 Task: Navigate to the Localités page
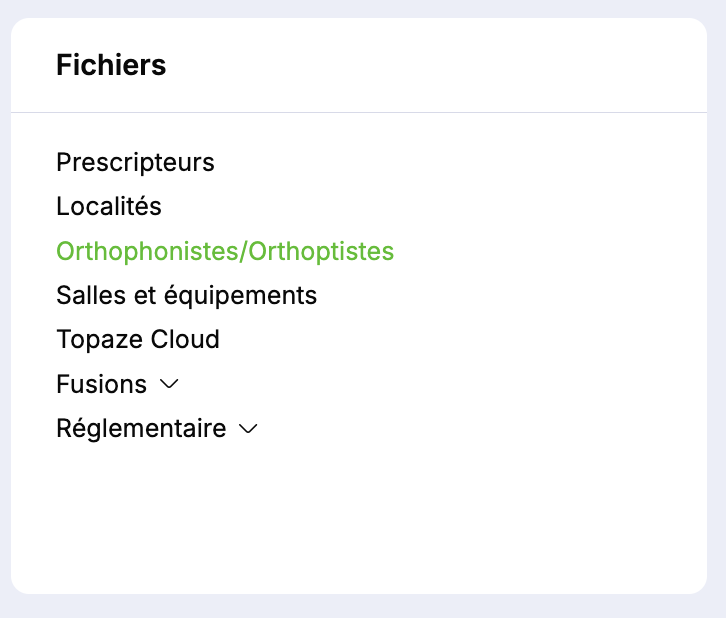click(109, 207)
